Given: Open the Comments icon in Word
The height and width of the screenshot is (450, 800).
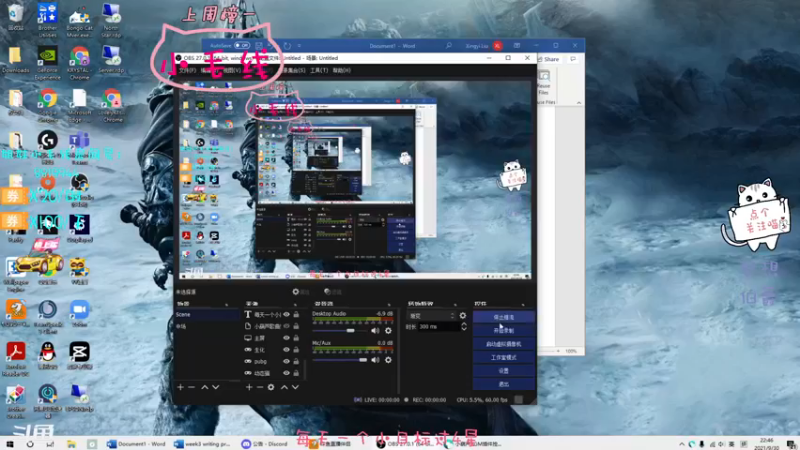Looking at the screenshot, I should [573, 59].
